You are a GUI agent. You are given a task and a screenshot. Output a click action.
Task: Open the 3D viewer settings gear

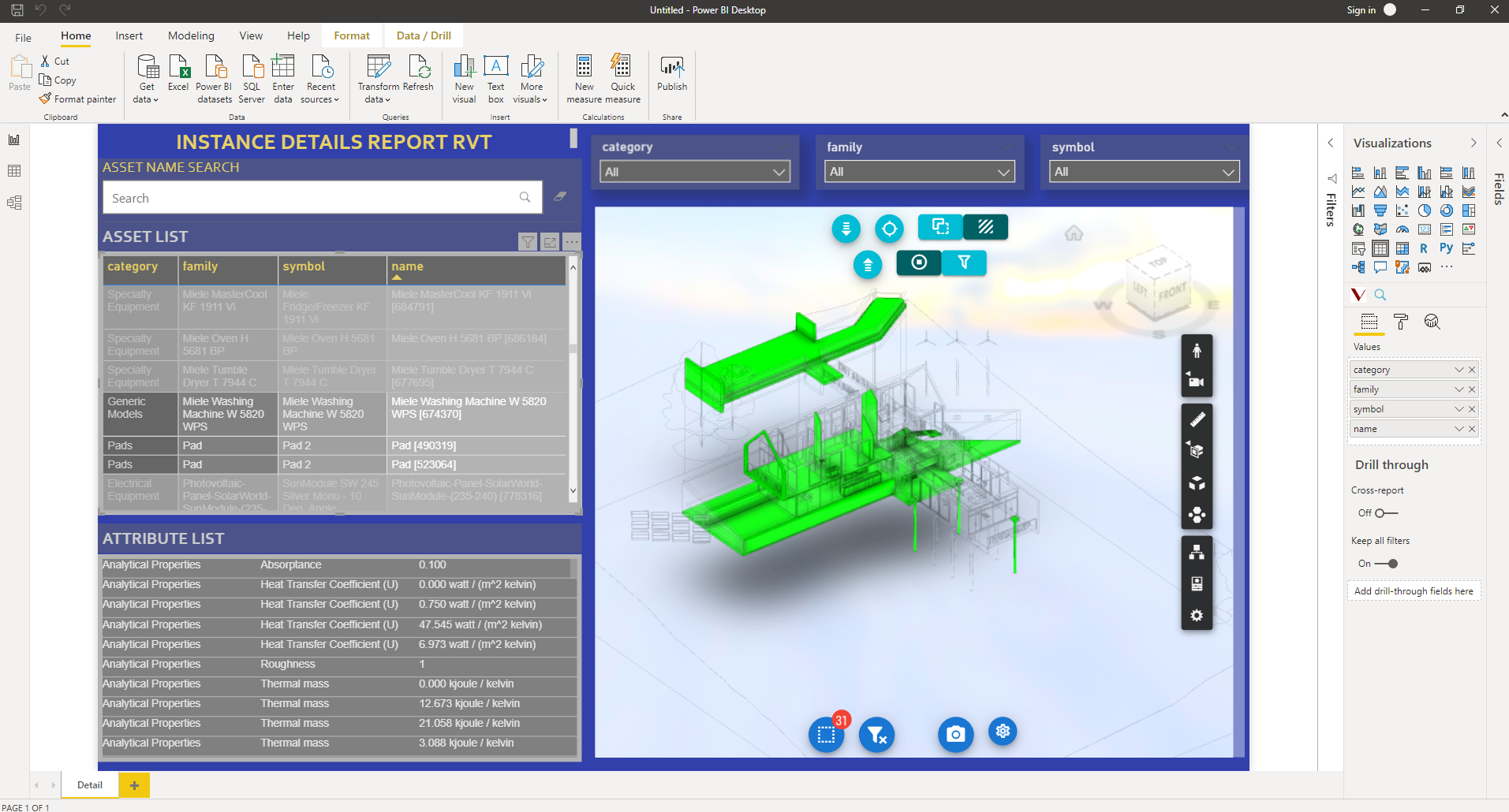coord(1196,615)
